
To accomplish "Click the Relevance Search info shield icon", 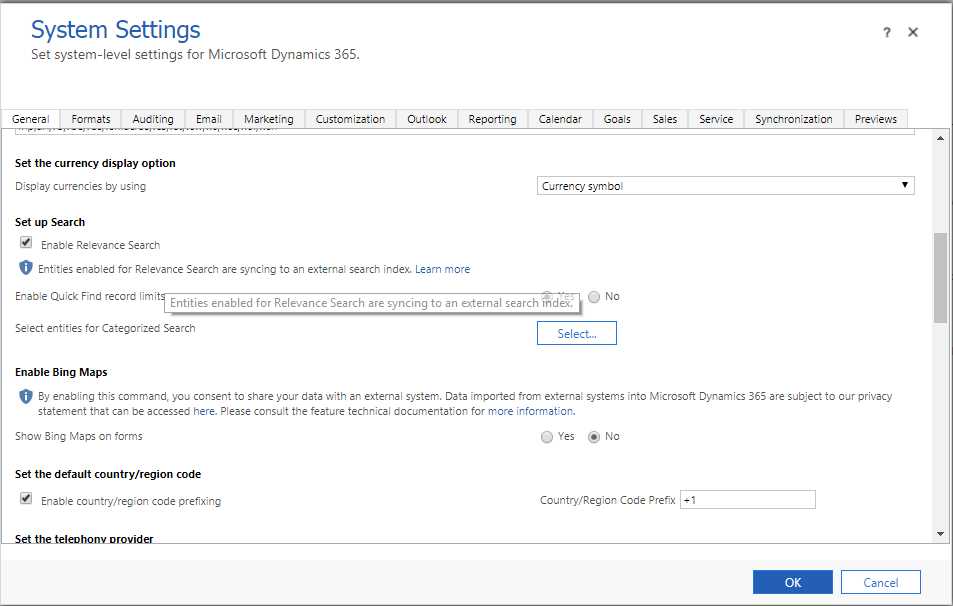I will click(x=26, y=268).
